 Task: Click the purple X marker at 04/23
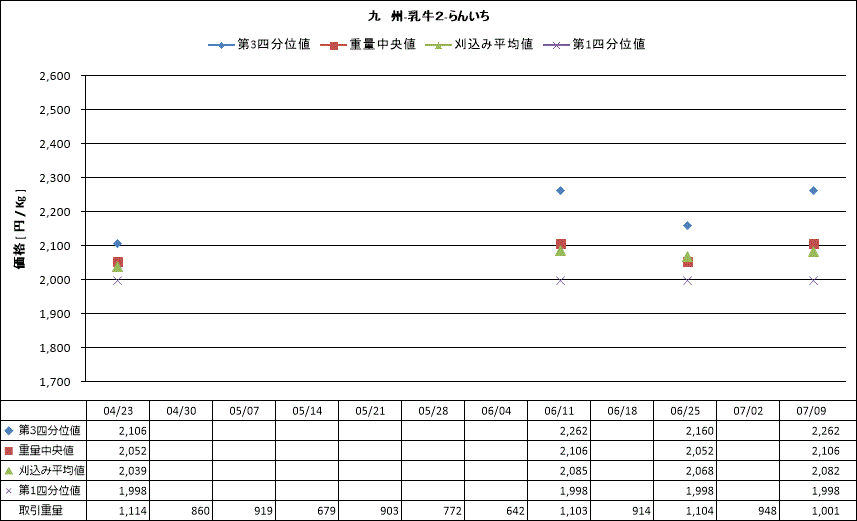118,280
